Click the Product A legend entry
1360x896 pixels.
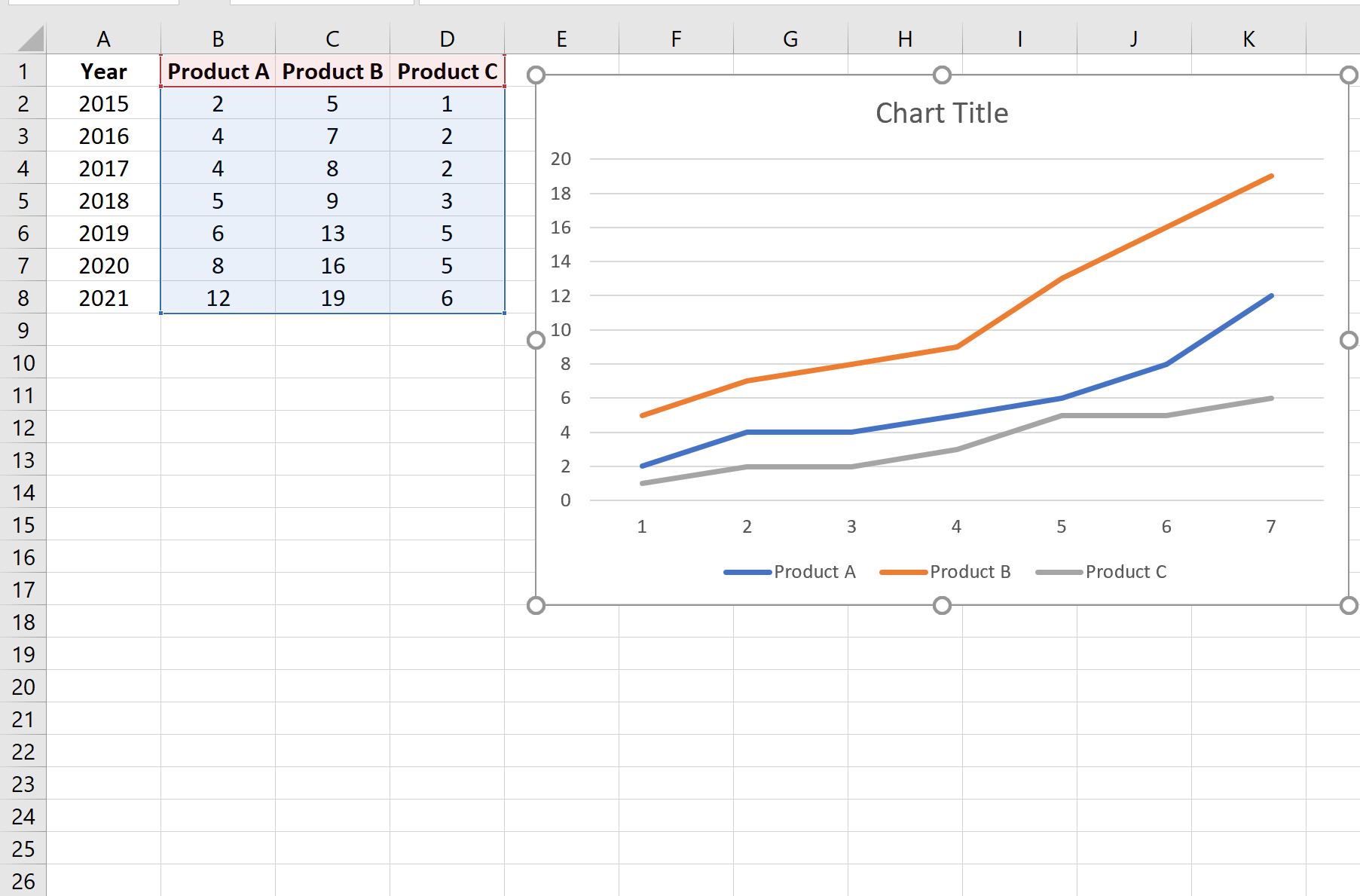coord(790,572)
